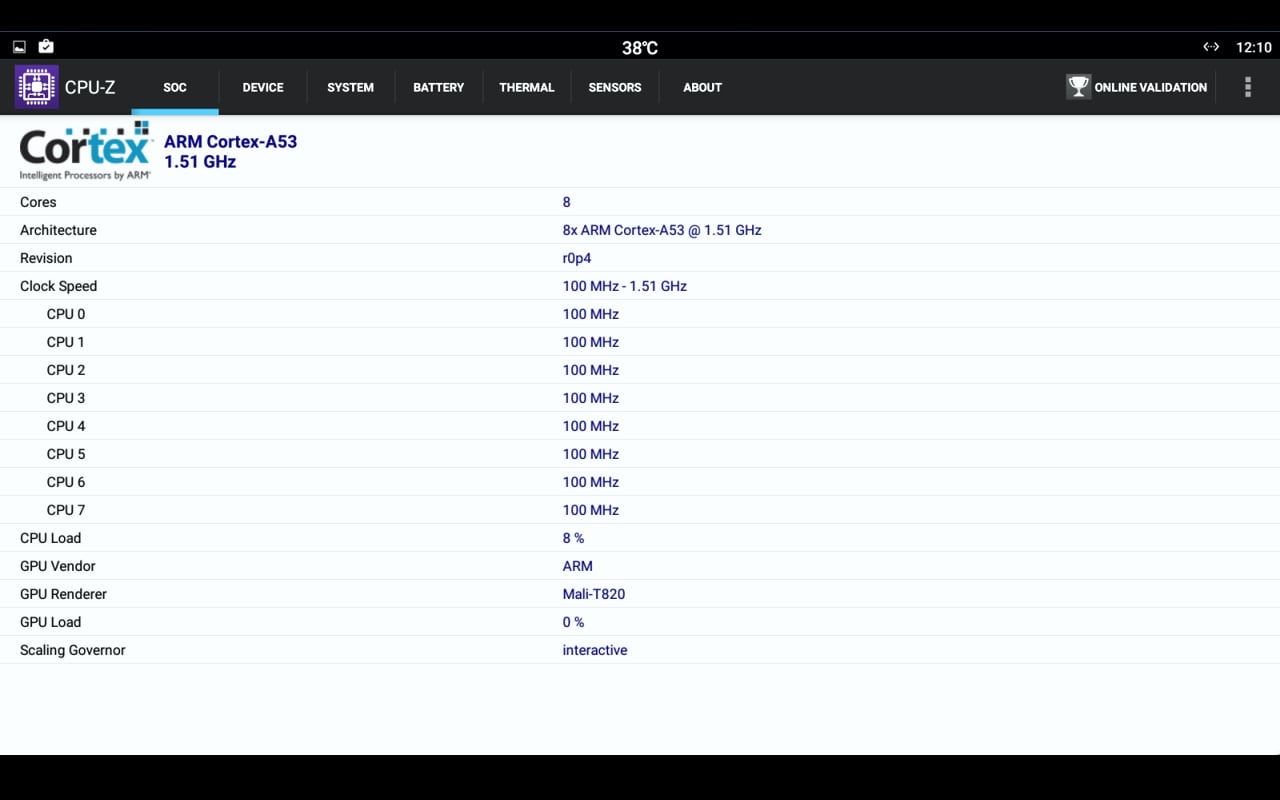Select the SENSORS tab
This screenshot has width=1280, height=800.
(x=615, y=88)
